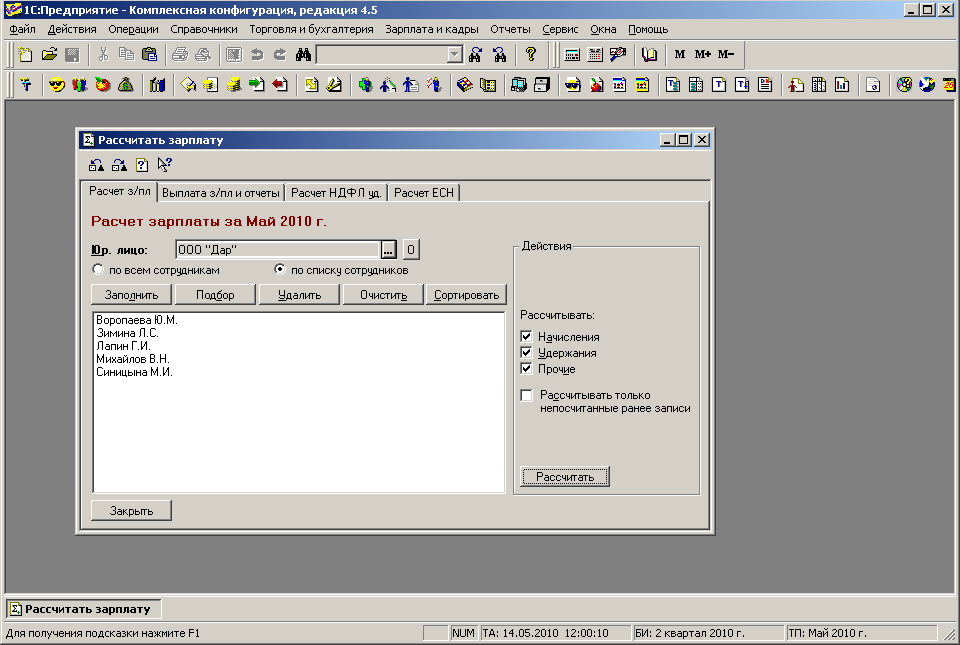Uncheck the Начисления checkbox

coord(527,337)
